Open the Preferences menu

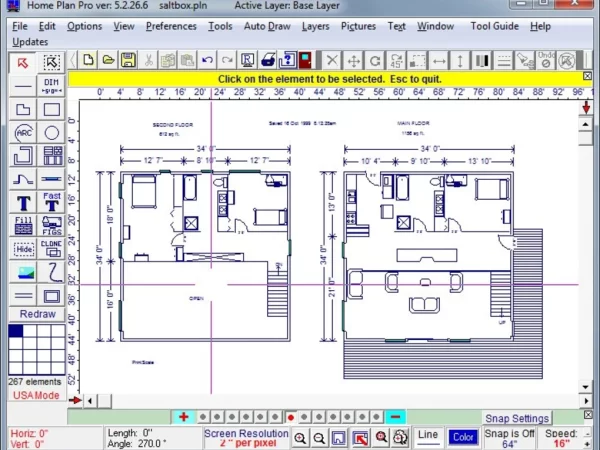point(171,26)
